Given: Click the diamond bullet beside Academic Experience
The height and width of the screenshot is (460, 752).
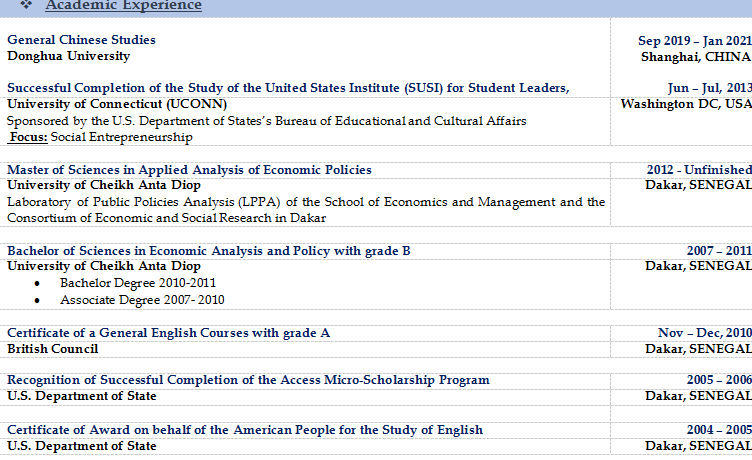Looking at the screenshot, I should 26,5.
